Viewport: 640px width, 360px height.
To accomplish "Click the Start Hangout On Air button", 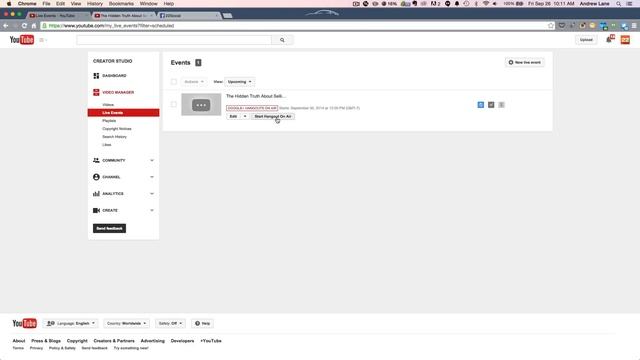I will point(273,116).
